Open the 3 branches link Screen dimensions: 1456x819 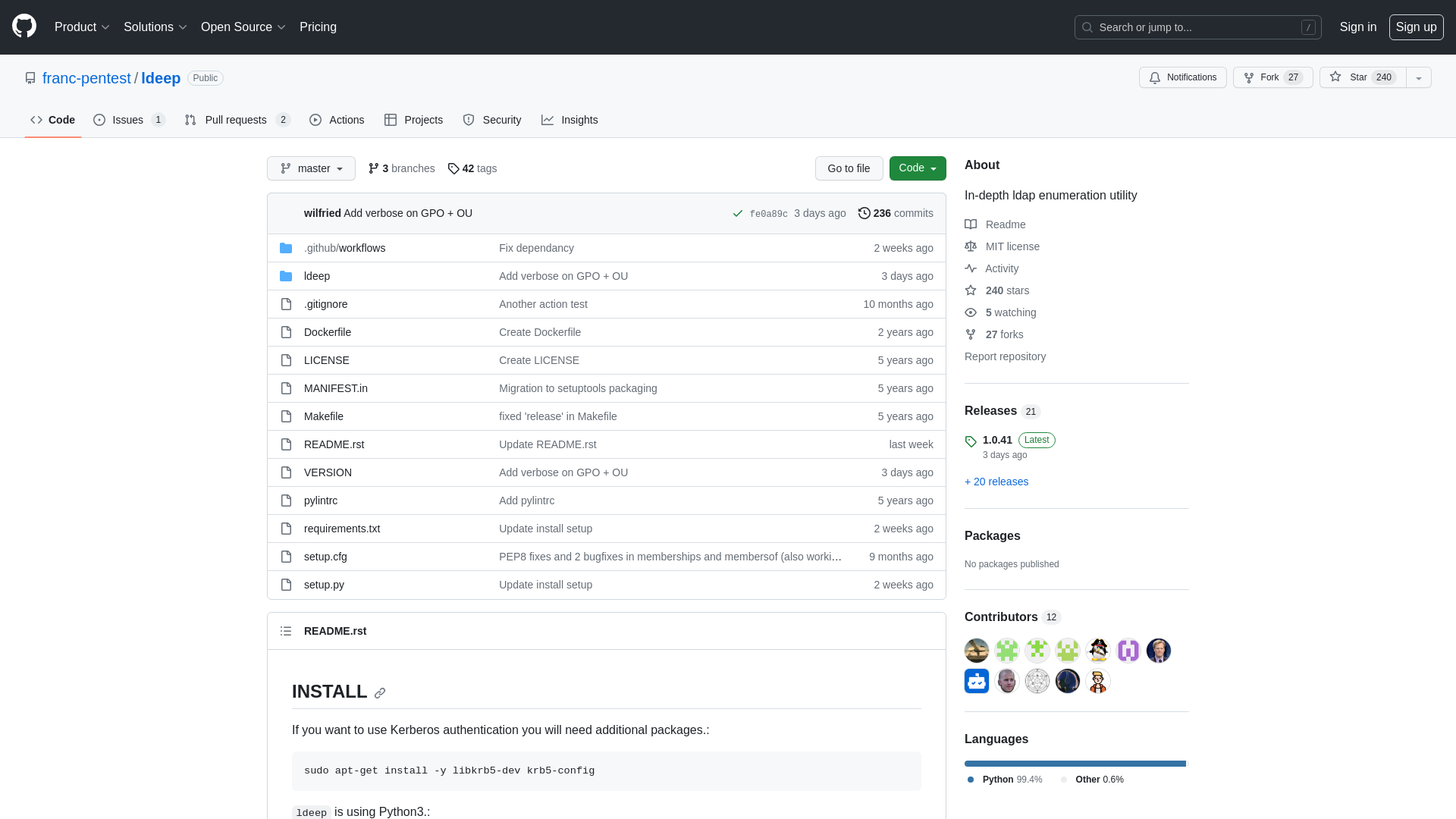pyautogui.click(x=401, y=168)
